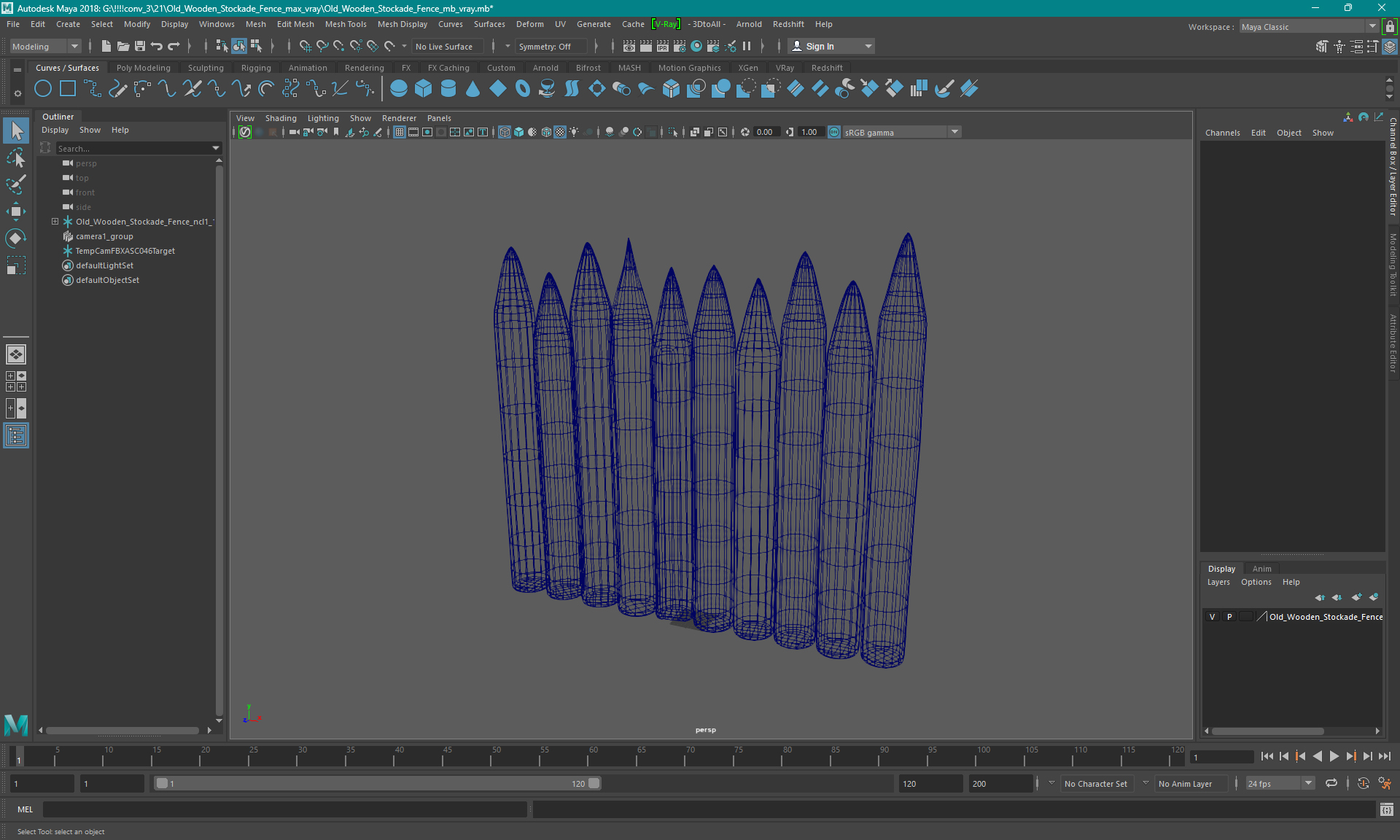This screenshot has width=1400, height=840.
Task: Click the MEL command input field
Action: [x=284, y=809]
